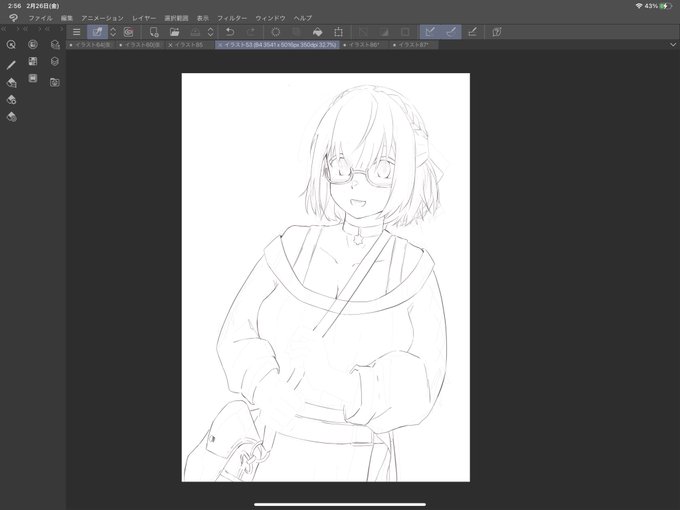Open the ファイル menu
The width and height of the screenshot is (680, 510).
[40, 18]
